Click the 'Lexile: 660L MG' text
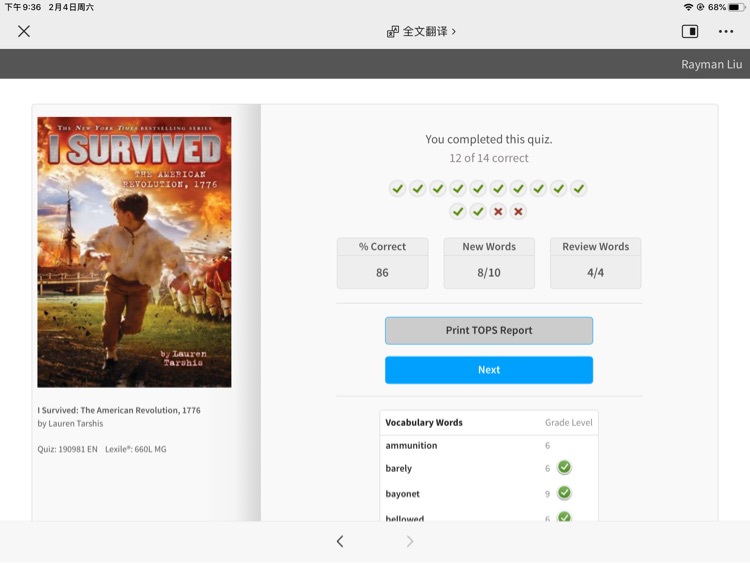 (x=136, y=449)
